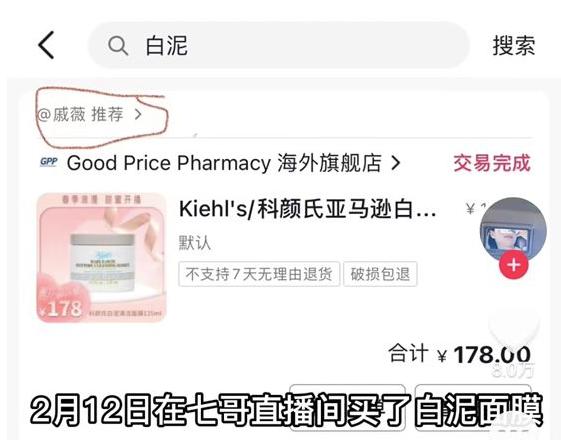561x447 pixels.
Task: Open the @戚薇 推荐 link
Action: tap(89, 115)
